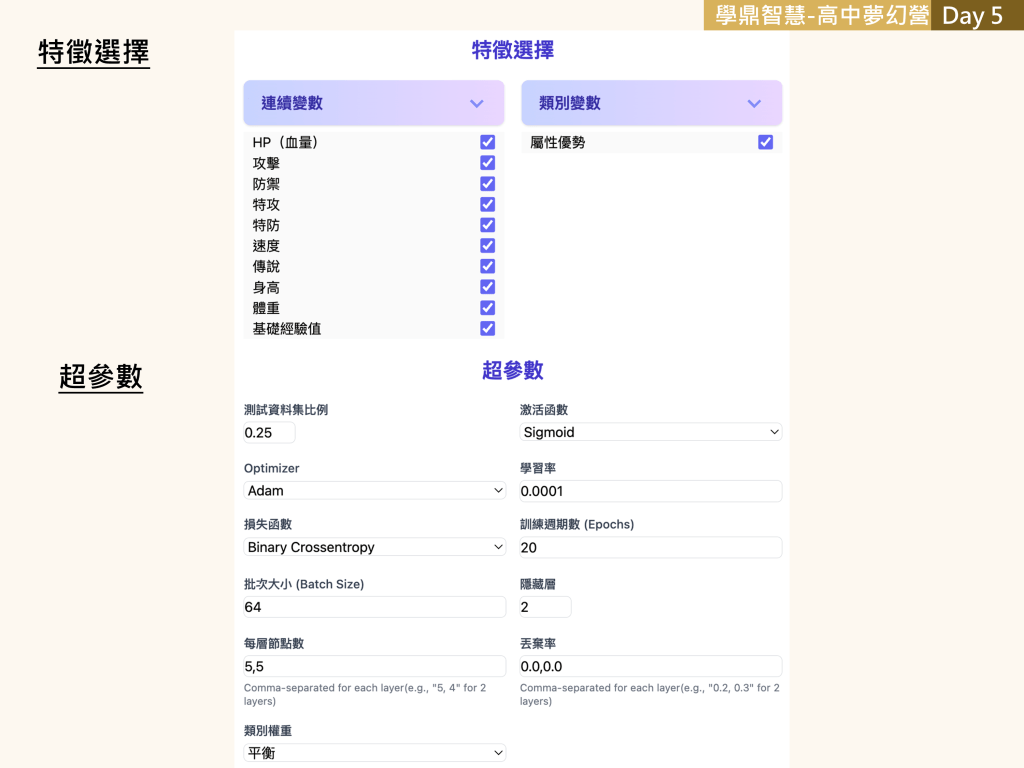Collapse the 連續變數 panel chevron
Image resolution: width=1024 pixels, height=768 pixels.
pyautogui.click(x=477, y=103)
